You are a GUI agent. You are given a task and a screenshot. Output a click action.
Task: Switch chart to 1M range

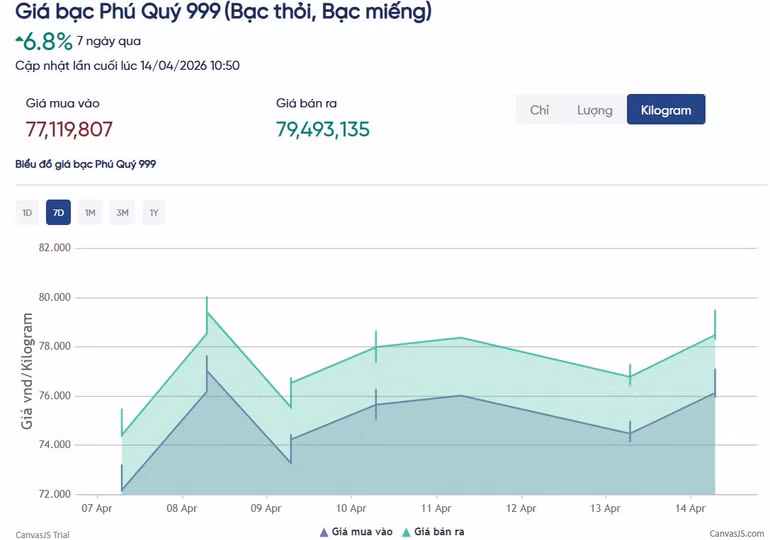coord(90,213)
